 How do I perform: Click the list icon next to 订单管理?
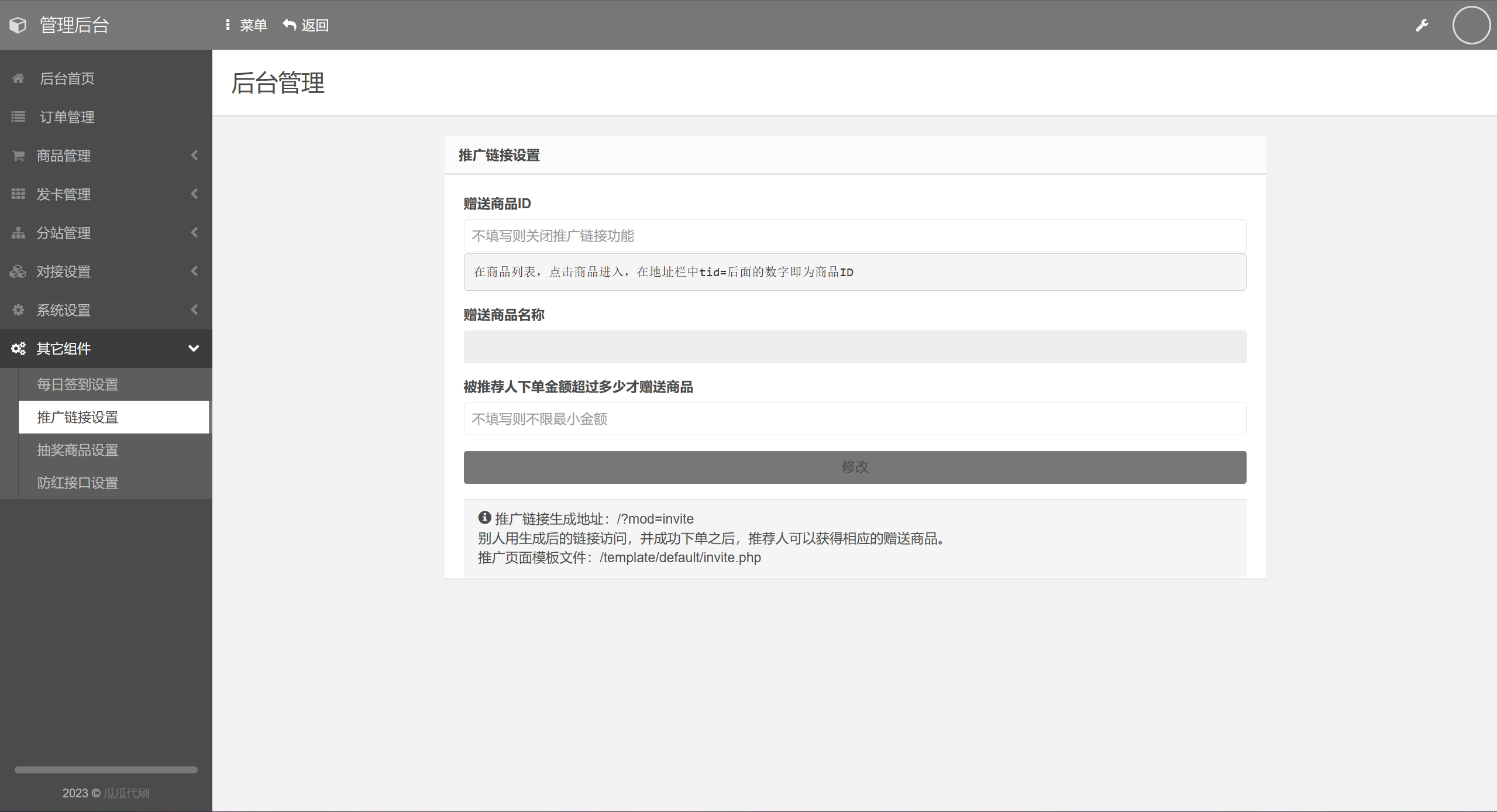pos(18,117)
